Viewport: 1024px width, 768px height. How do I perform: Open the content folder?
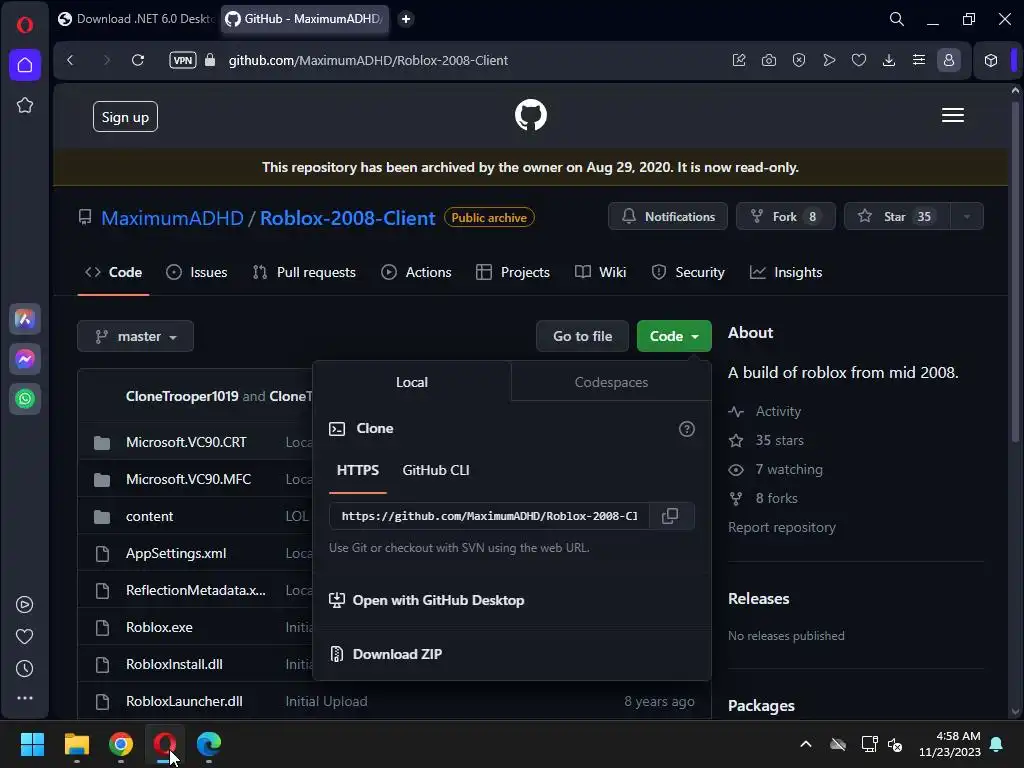[x=150, y=516]
